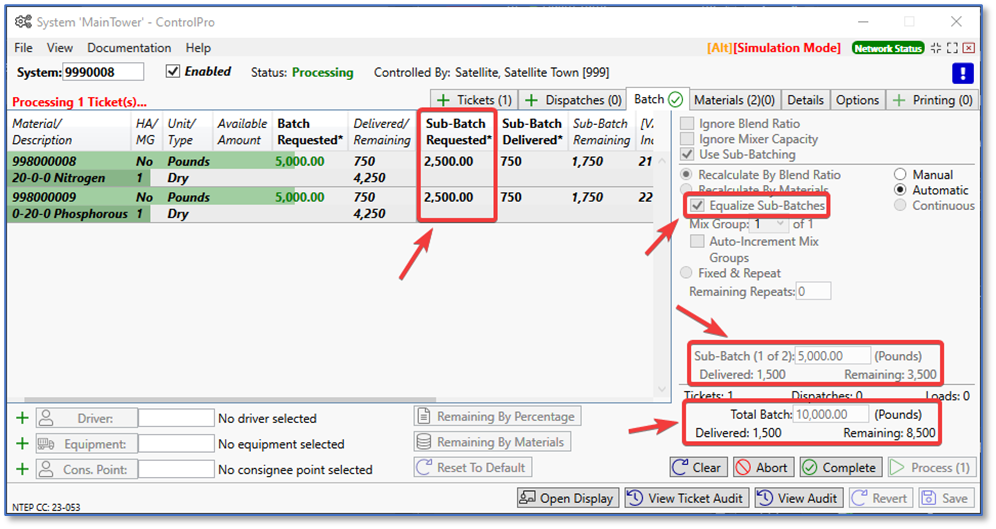Click the full-screen expand corners icon
Image resolution: width=996 pixels, height=529 pixels.
[953, 48]
